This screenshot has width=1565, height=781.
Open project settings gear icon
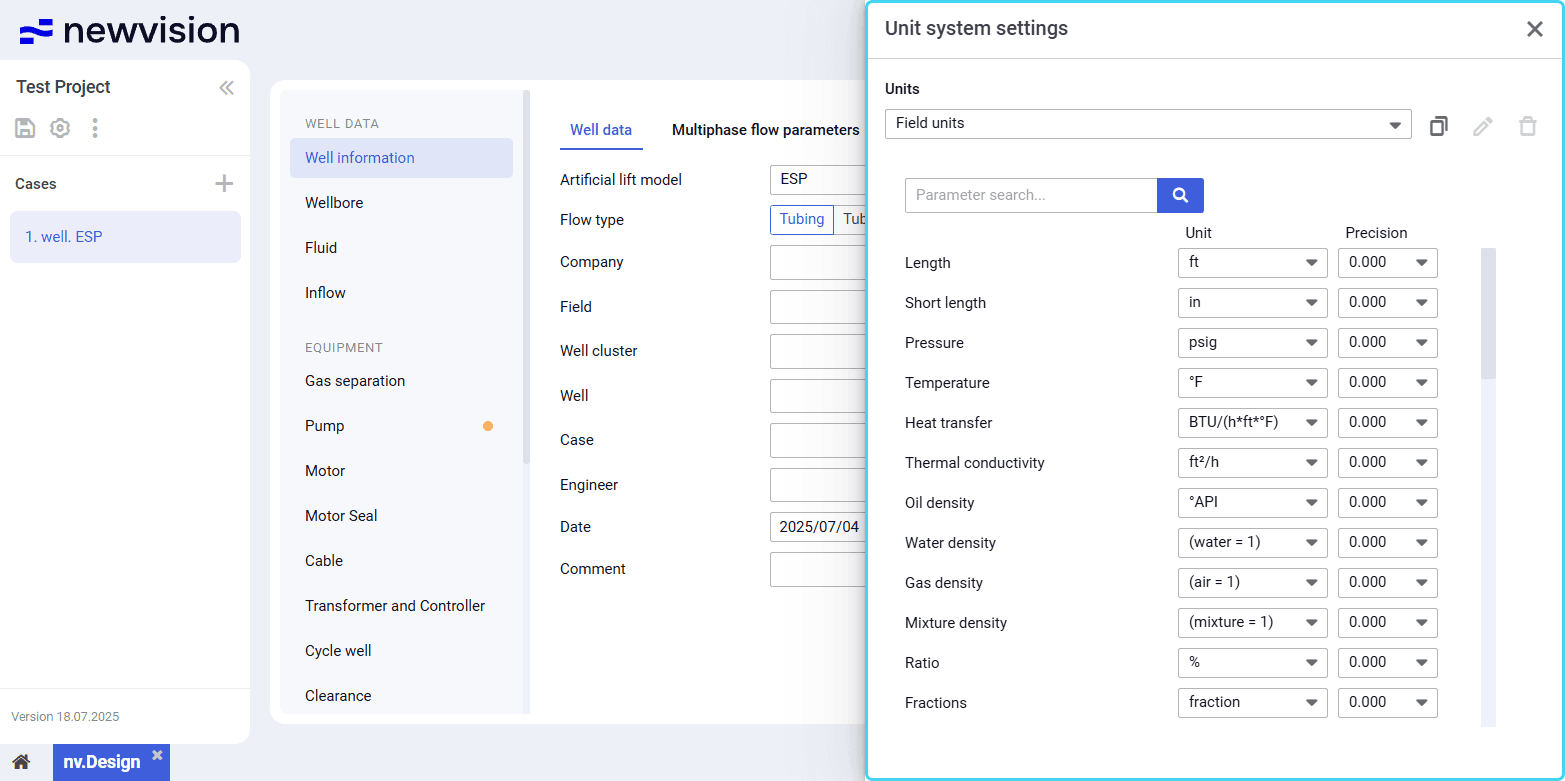(x=60, y=128)
